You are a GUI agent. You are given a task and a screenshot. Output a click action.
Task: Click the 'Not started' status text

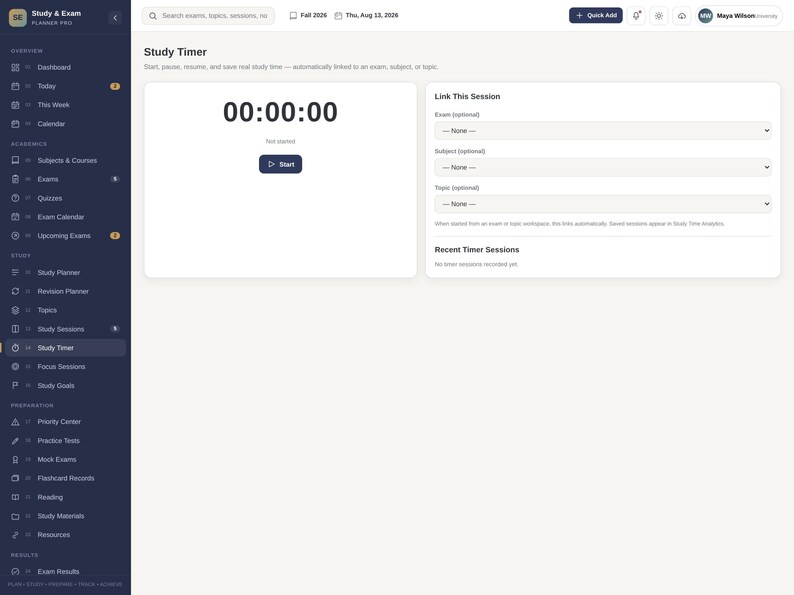(281, 141)
